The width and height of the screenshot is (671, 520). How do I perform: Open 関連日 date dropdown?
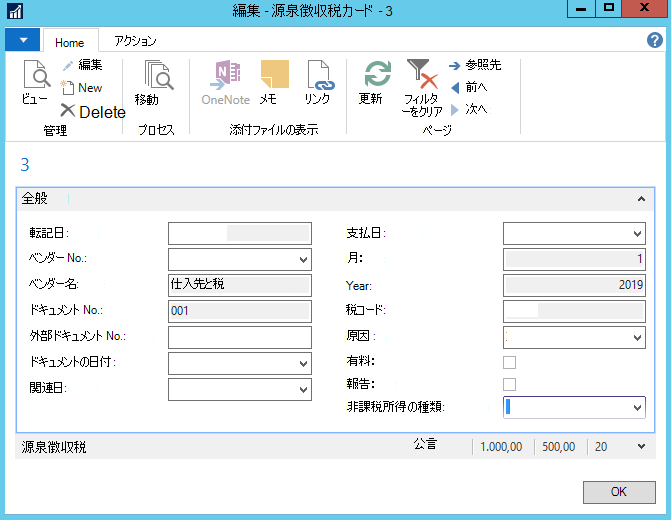pyautogui.click(x=303, y=389)
